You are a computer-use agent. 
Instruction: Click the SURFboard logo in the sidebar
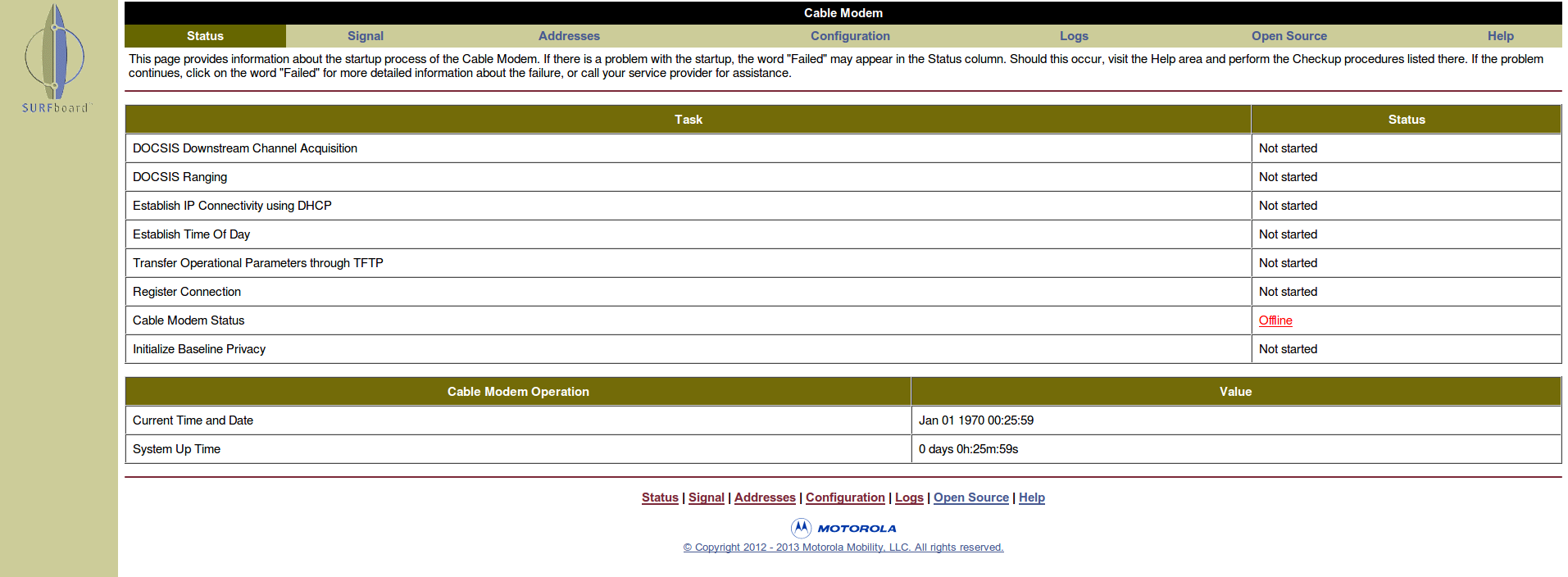pyautogui.click(x=56, y=59)
